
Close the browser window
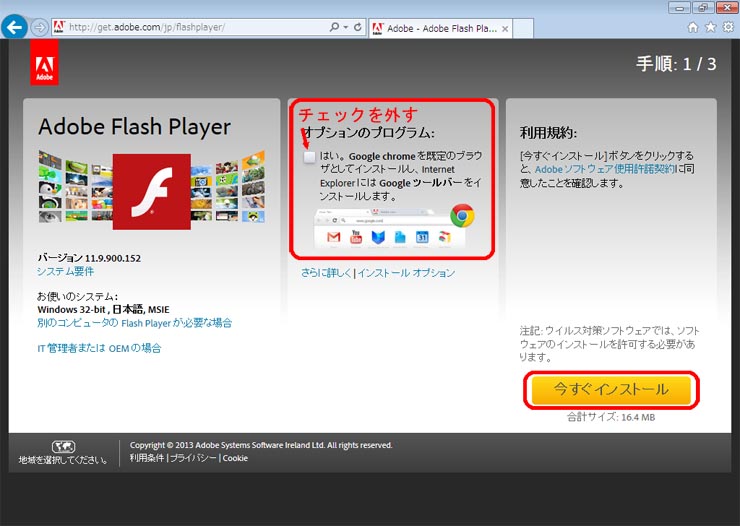[x=727, y=7]
